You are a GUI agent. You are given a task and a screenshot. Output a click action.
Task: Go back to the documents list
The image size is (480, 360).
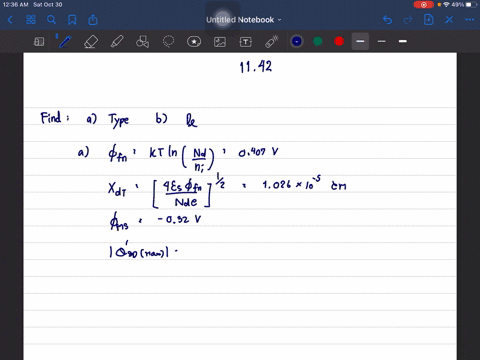(10, 20)
